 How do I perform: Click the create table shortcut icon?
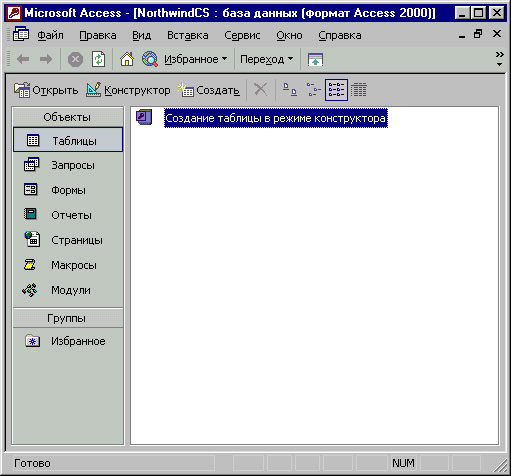[x=144, y=117]
